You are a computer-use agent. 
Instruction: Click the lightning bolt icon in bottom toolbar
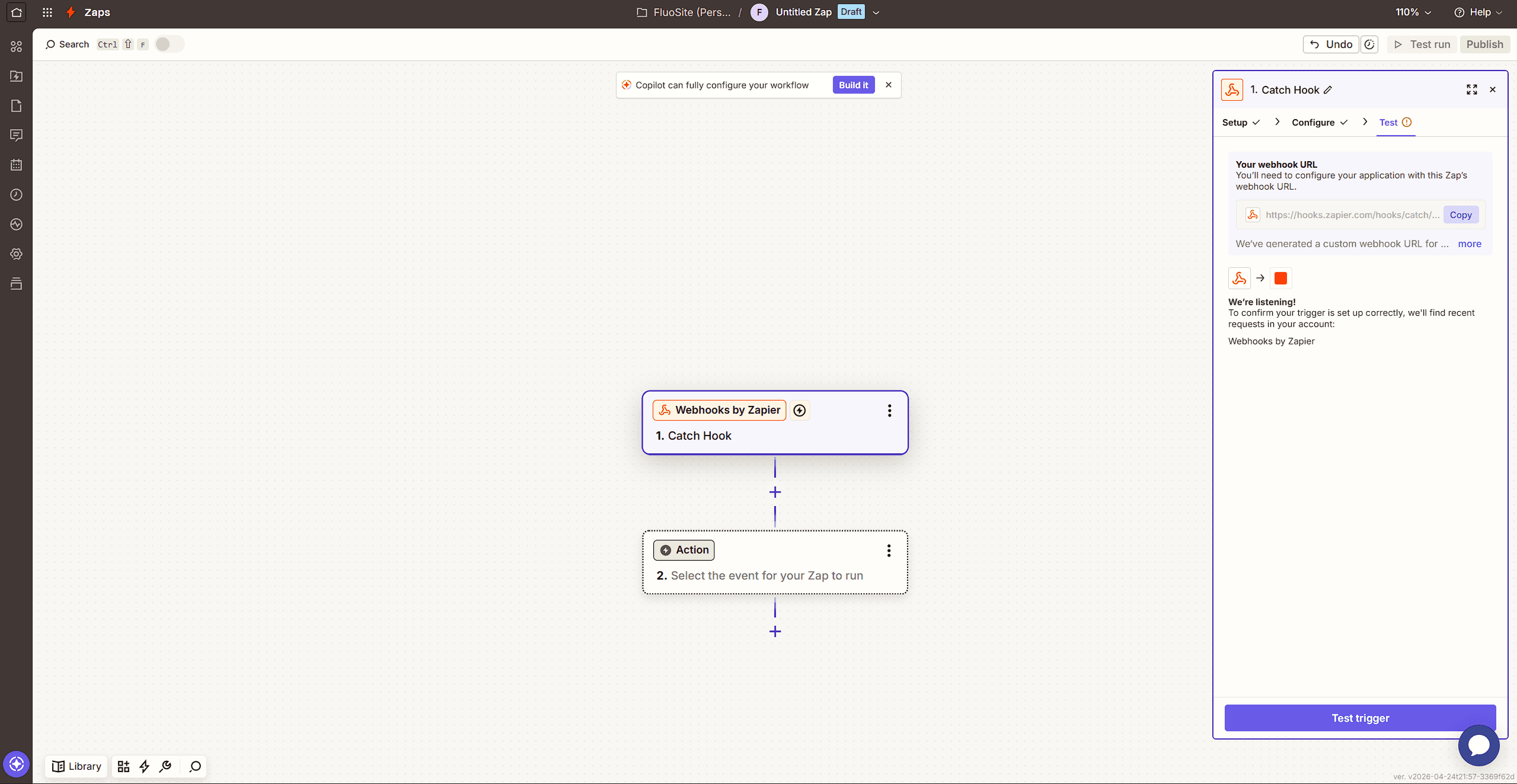click(x=144, y=766)
